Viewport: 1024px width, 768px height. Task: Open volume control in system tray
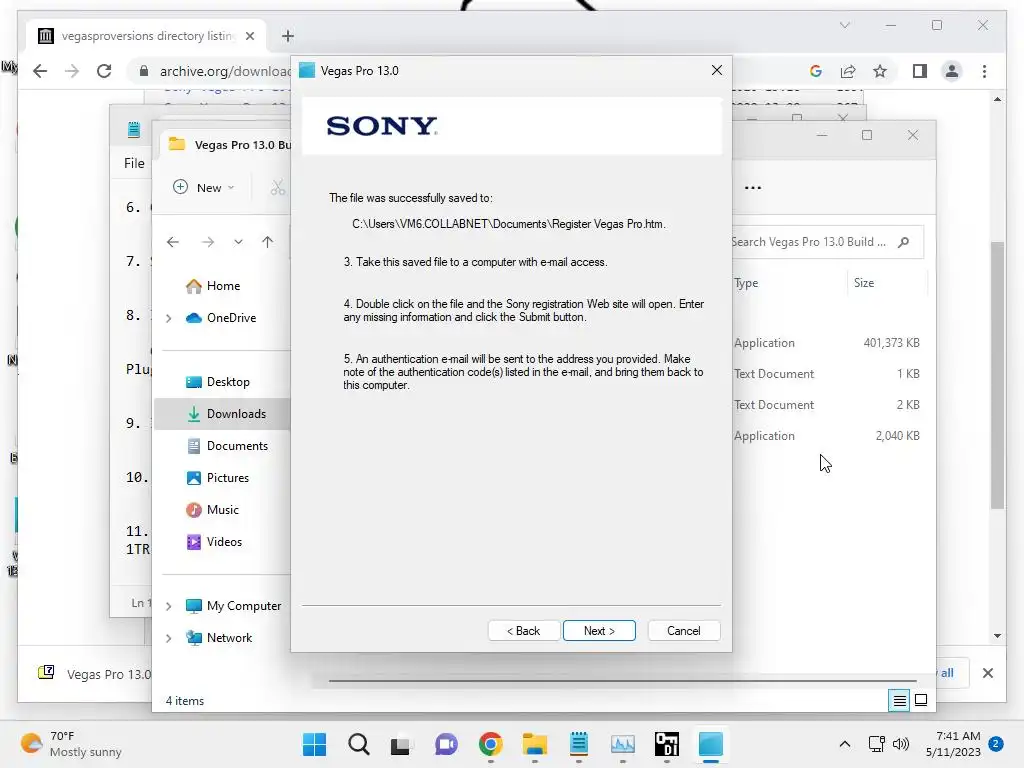901,744
